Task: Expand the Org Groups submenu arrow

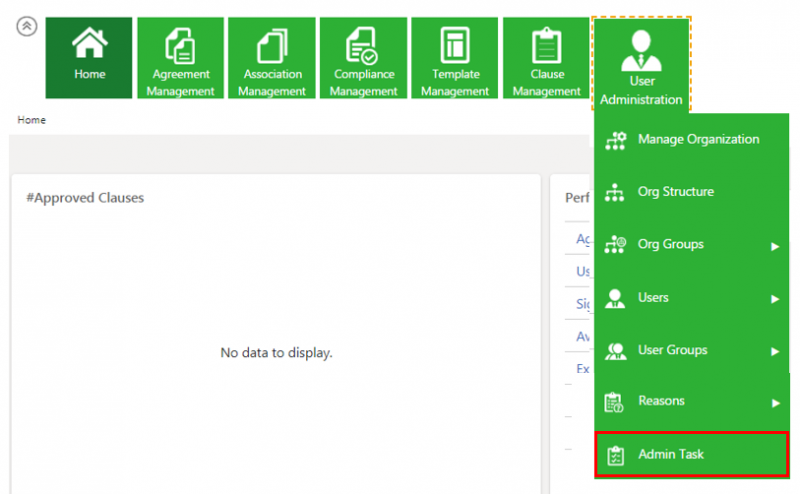Action: (775, 246)
